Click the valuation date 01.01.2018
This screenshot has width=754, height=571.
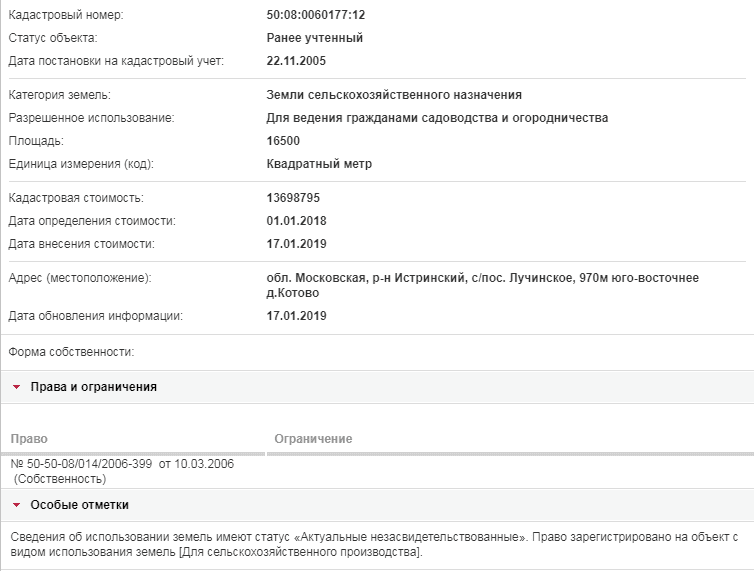click(296, 221)
